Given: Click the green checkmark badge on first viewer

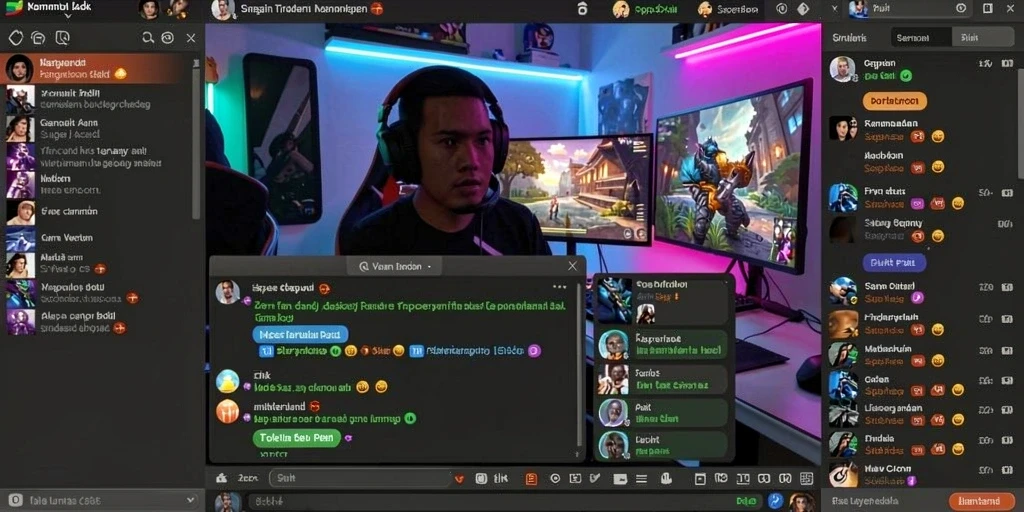Looking at the screenshot, I should 905,76.
